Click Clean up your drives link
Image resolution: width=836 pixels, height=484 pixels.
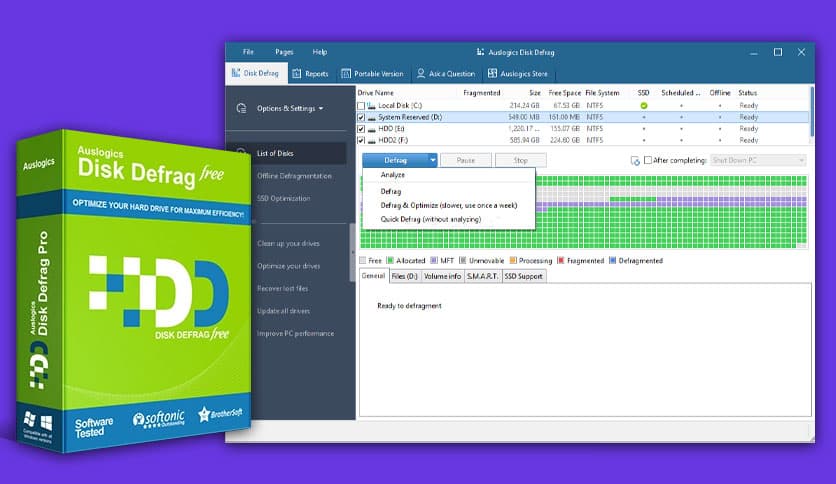288,243
